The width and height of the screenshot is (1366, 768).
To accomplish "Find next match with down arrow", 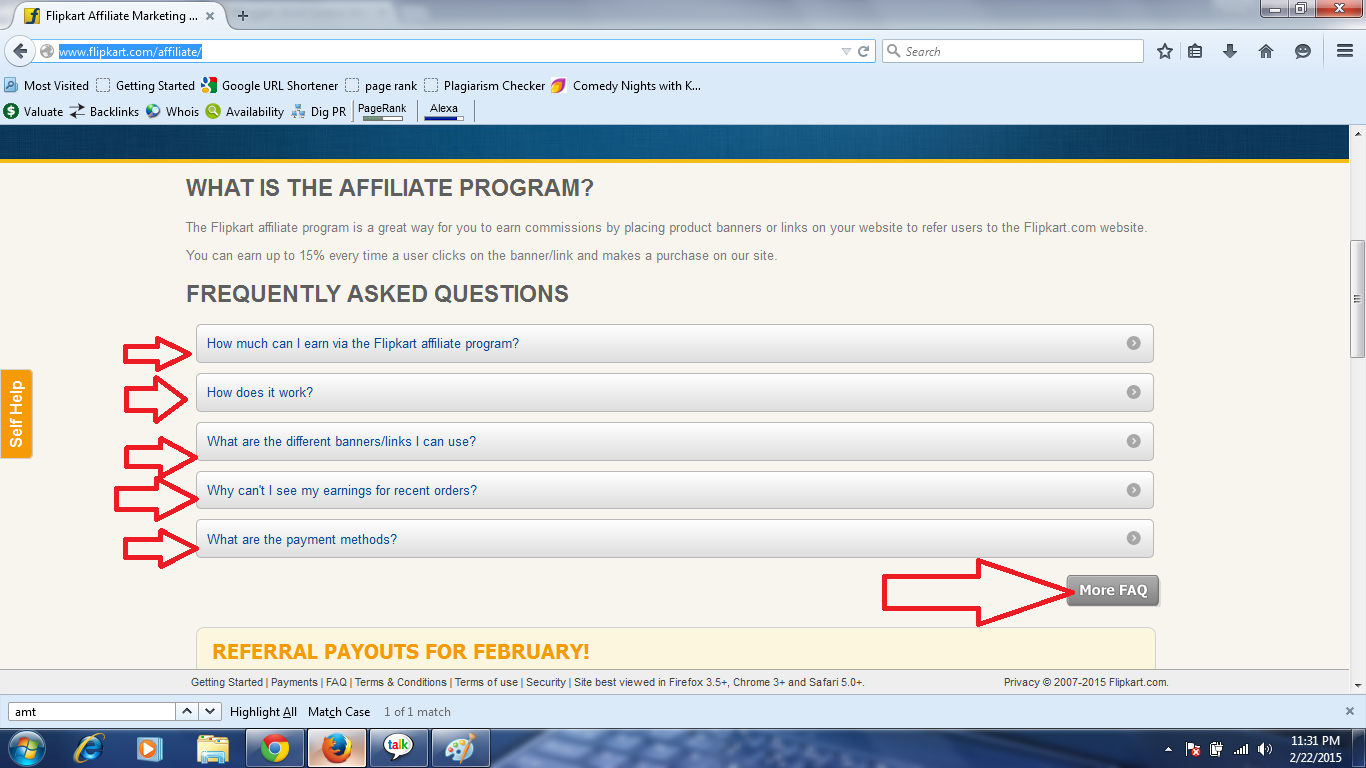I will pos(210,711).
